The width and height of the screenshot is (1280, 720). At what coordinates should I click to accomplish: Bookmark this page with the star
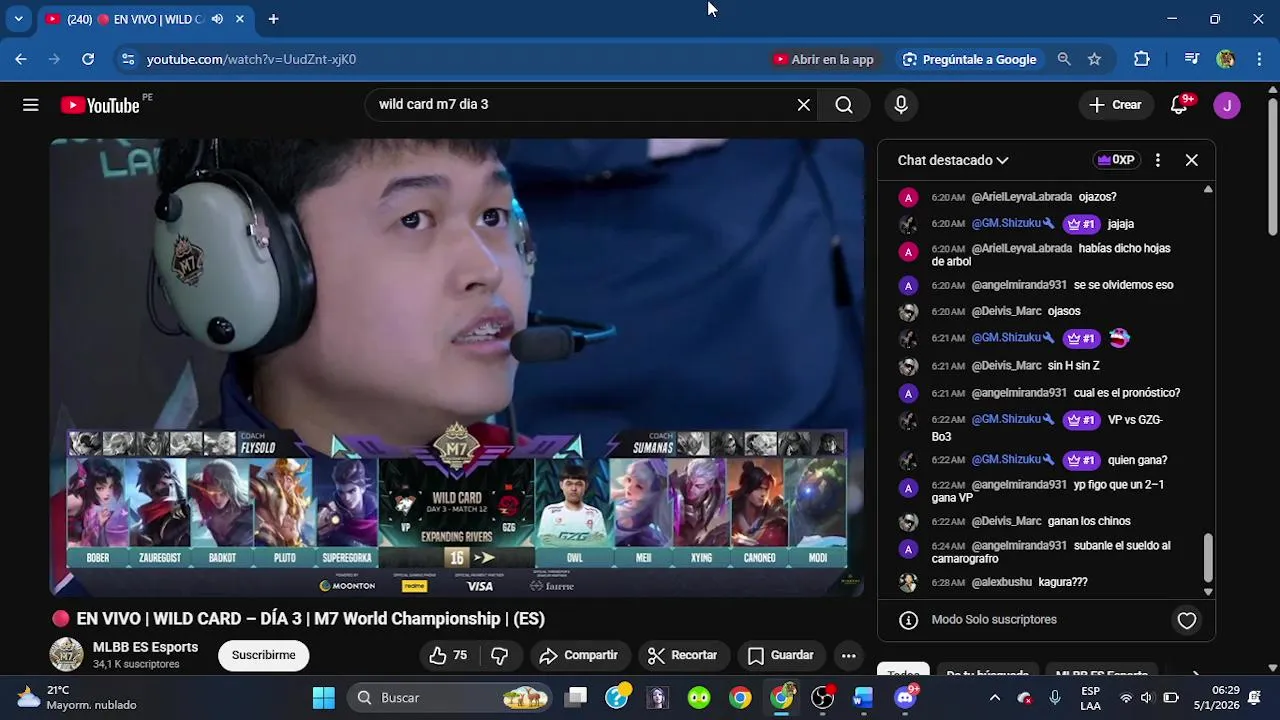[1094, 59]
